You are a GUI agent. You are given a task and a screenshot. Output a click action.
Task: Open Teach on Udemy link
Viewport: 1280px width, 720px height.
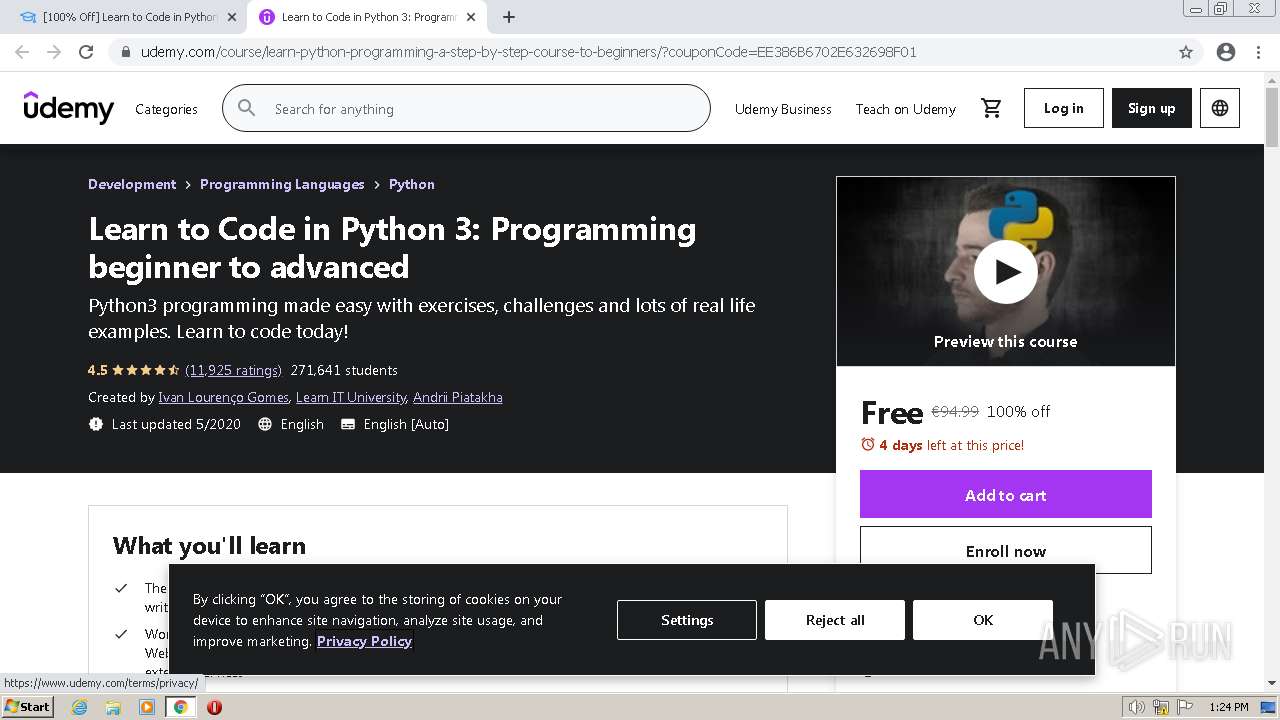pos(906,109)
